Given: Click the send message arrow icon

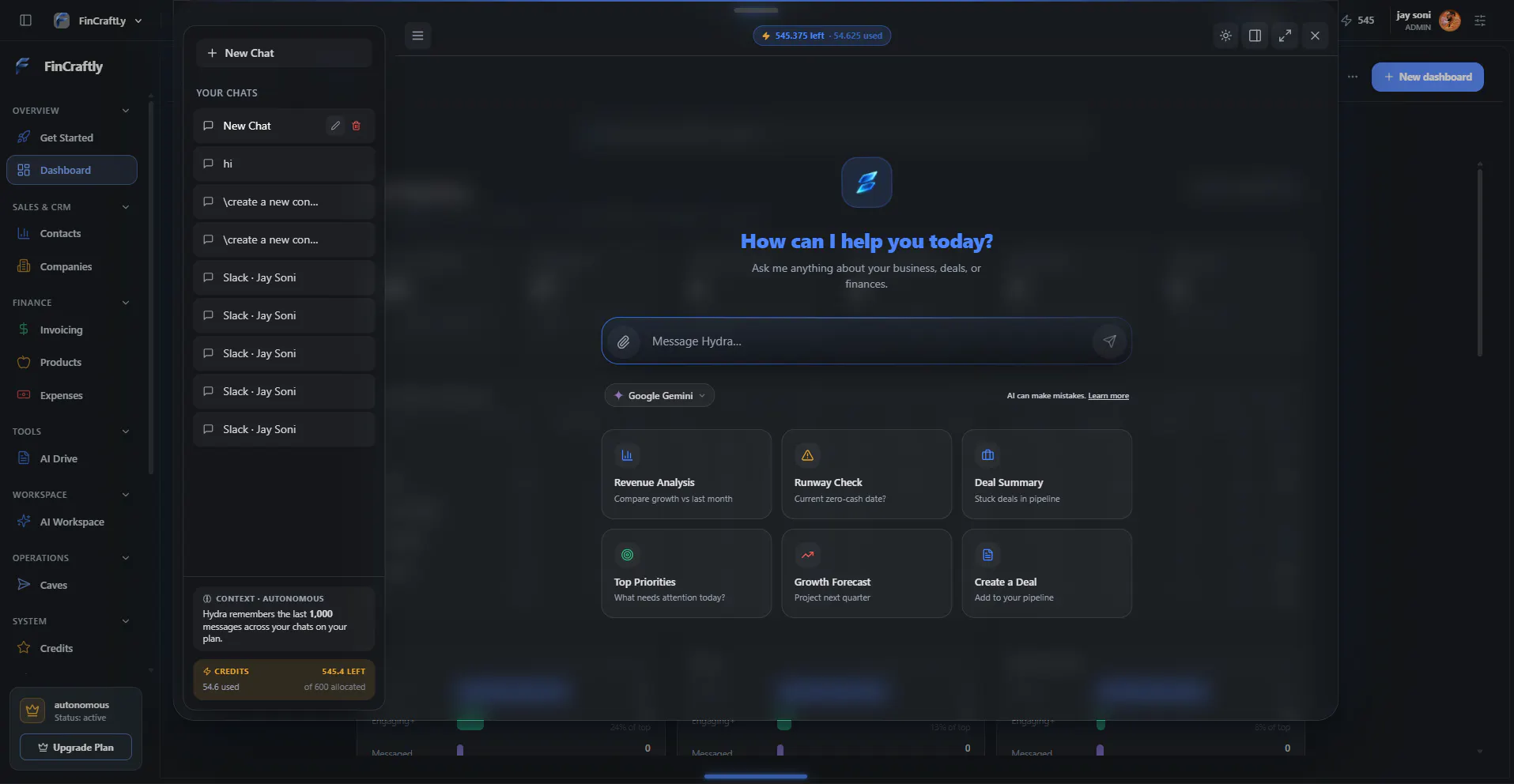Looking at the screenshot, I should pos(1109,341).
